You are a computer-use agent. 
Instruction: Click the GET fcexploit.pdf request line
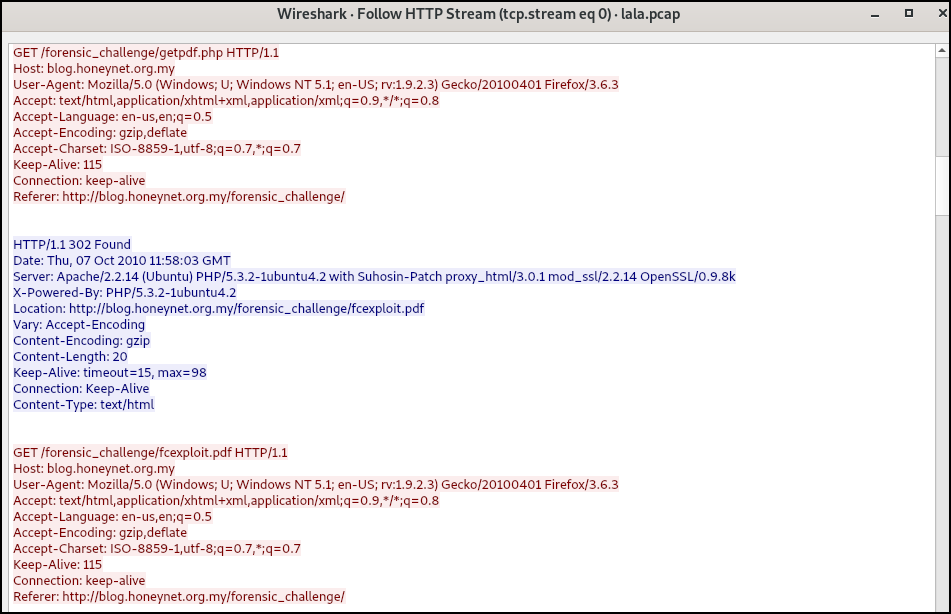pos(150,453)
